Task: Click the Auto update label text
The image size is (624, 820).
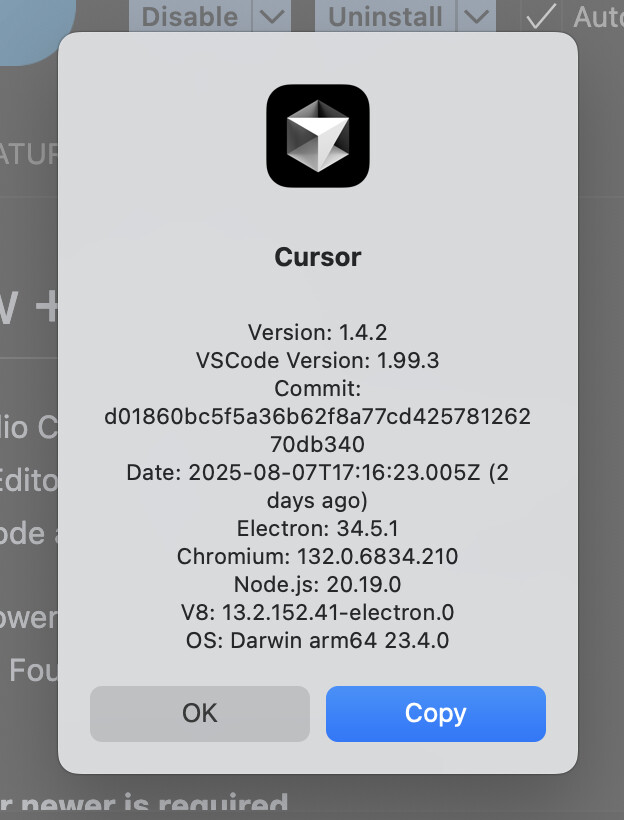Action: coord(598,17)
